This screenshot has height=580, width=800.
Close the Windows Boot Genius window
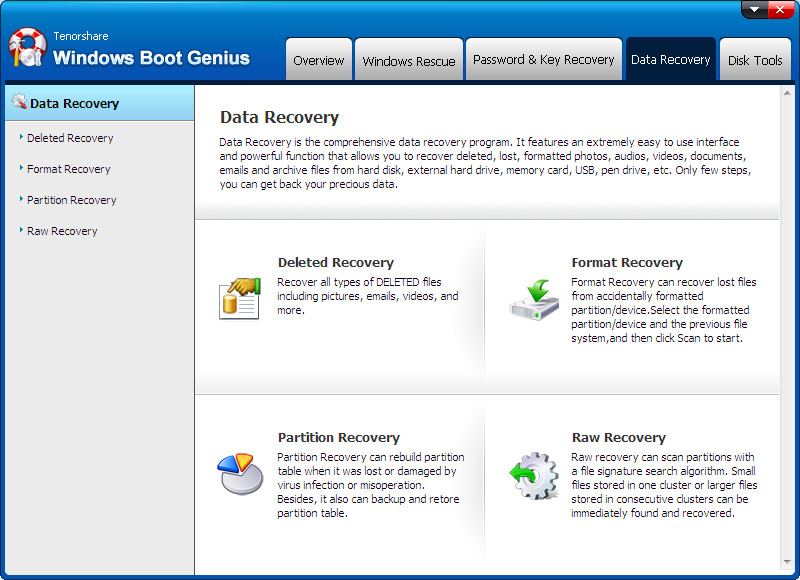pos(780,9)
